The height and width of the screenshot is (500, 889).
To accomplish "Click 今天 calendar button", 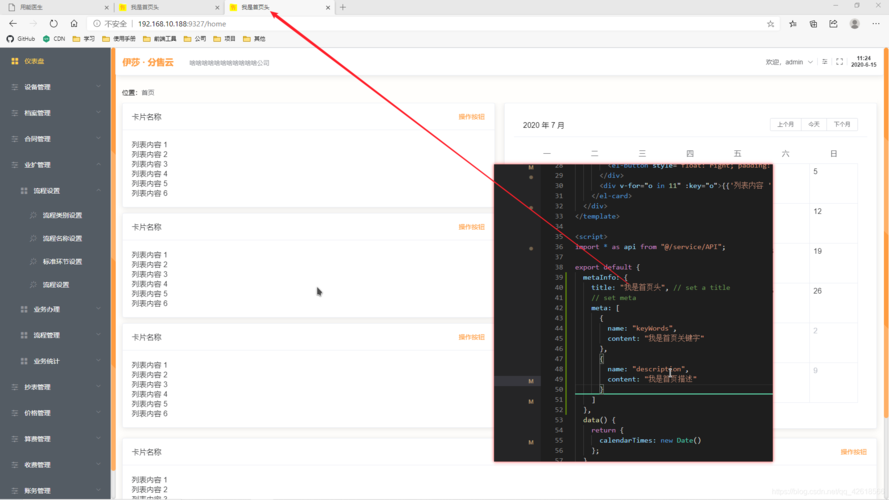I will (x=814, y=124).
